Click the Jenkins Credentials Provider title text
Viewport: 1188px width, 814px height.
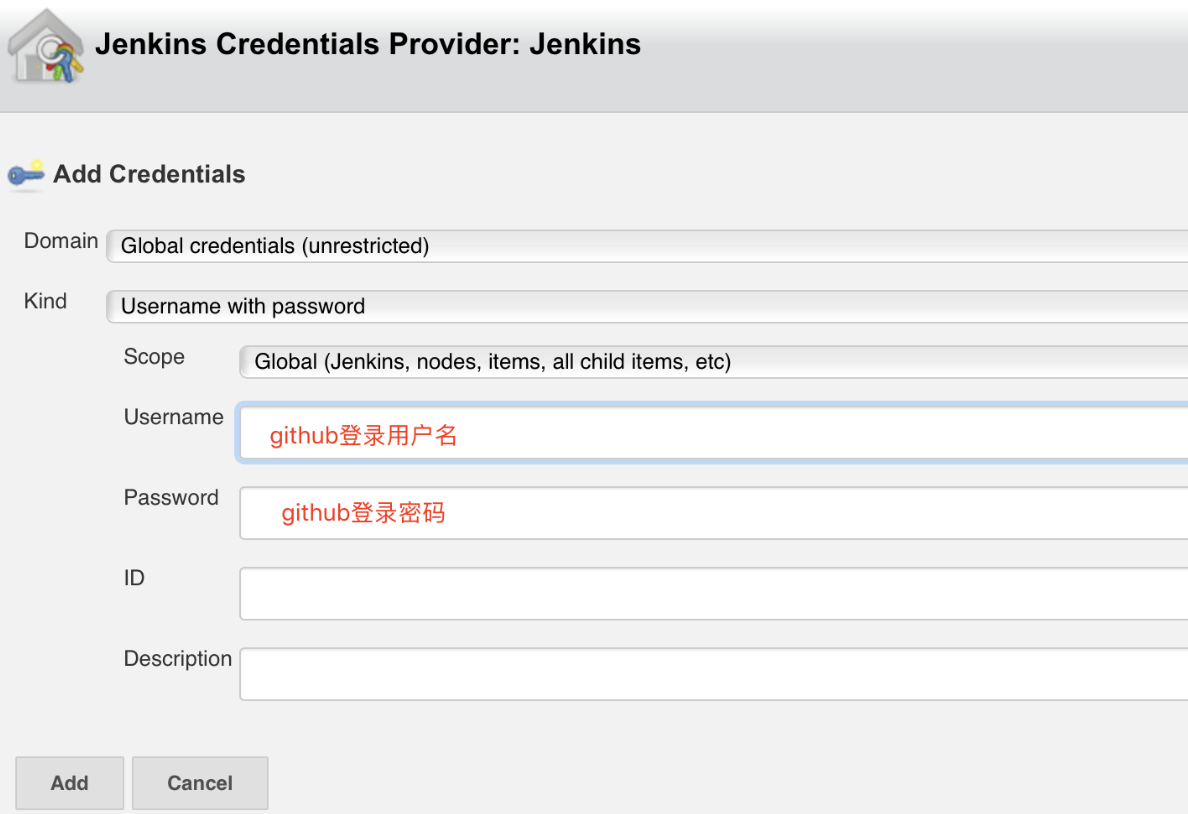point(367,44)
